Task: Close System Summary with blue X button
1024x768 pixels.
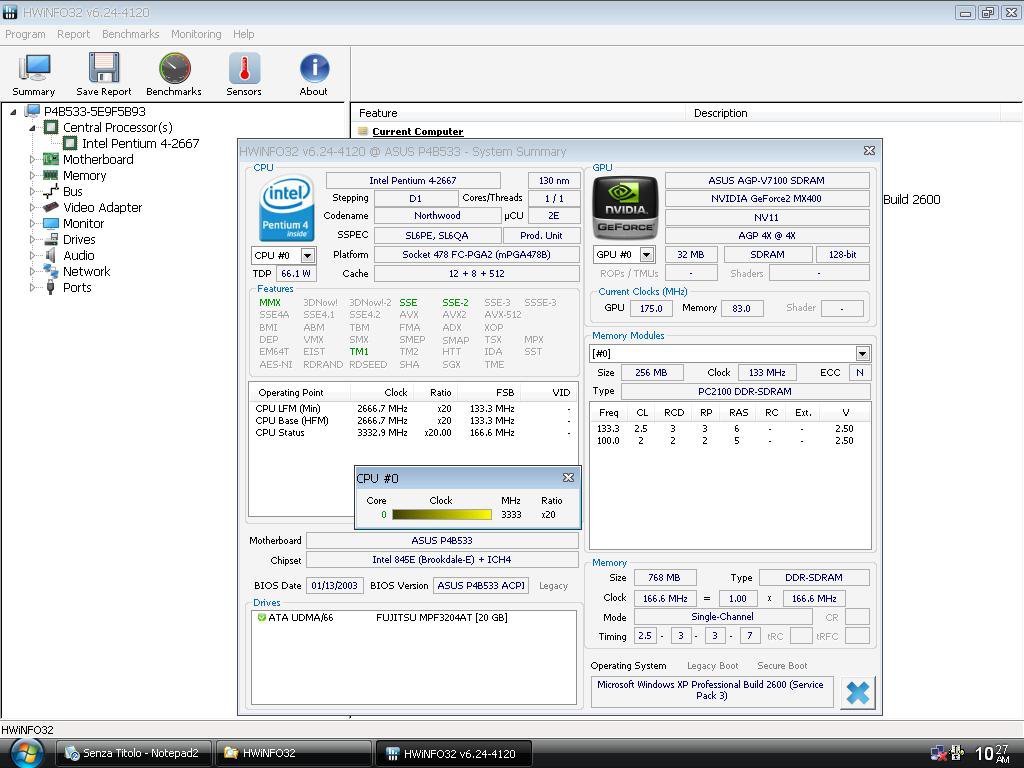Action: tap(857, 692)
